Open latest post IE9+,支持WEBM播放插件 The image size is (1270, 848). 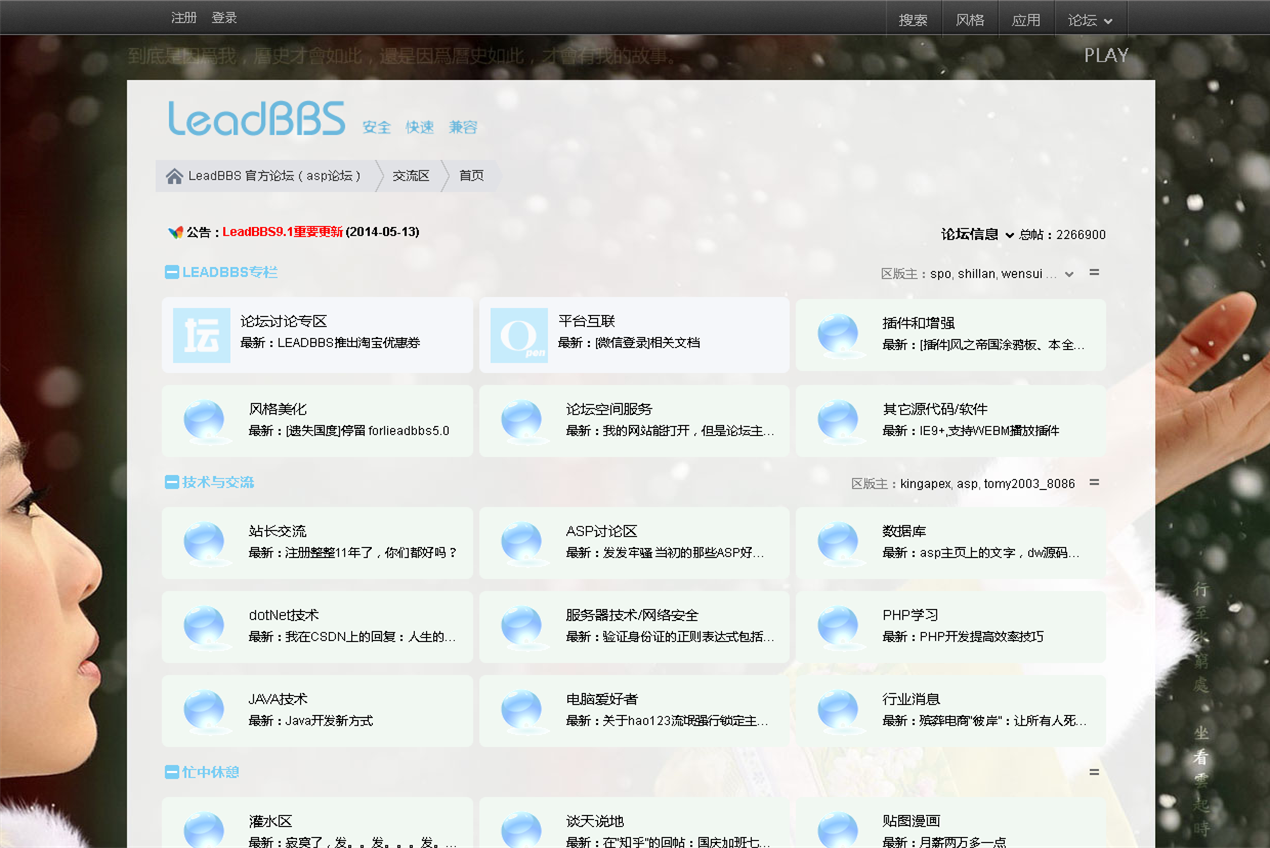[989, 431]
